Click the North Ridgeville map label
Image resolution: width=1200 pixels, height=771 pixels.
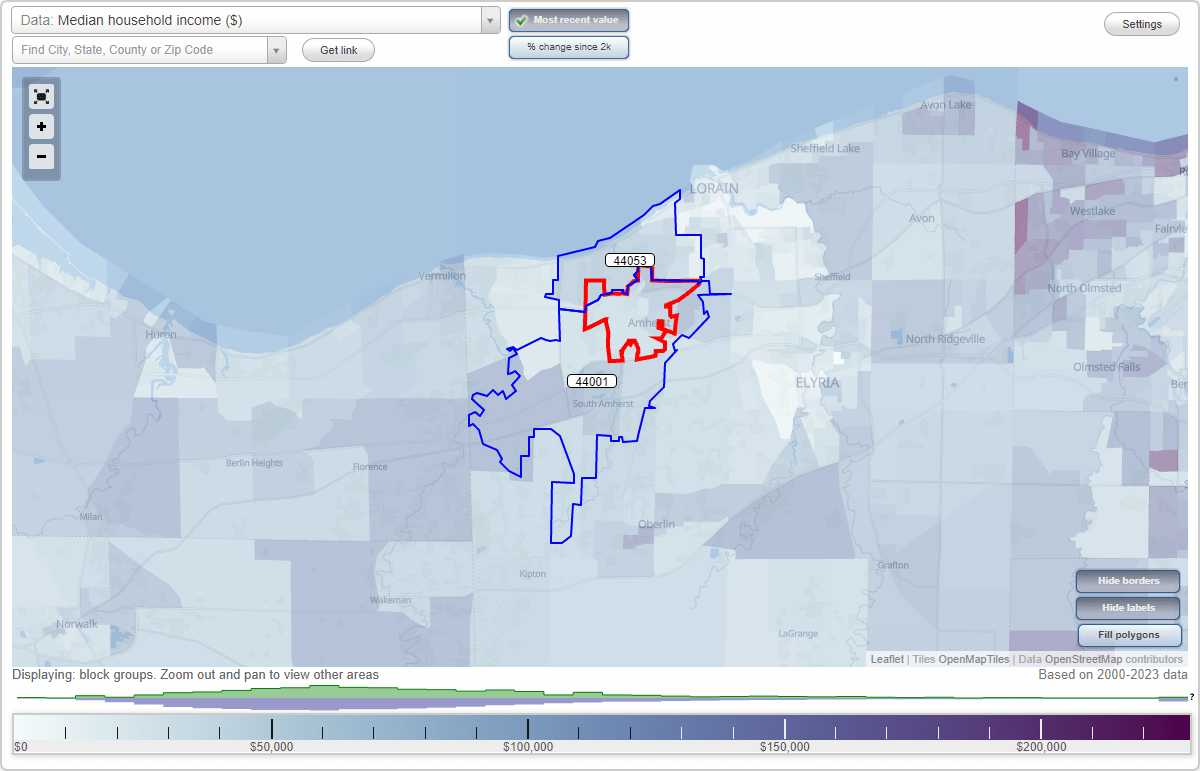(x=945, y=339)
